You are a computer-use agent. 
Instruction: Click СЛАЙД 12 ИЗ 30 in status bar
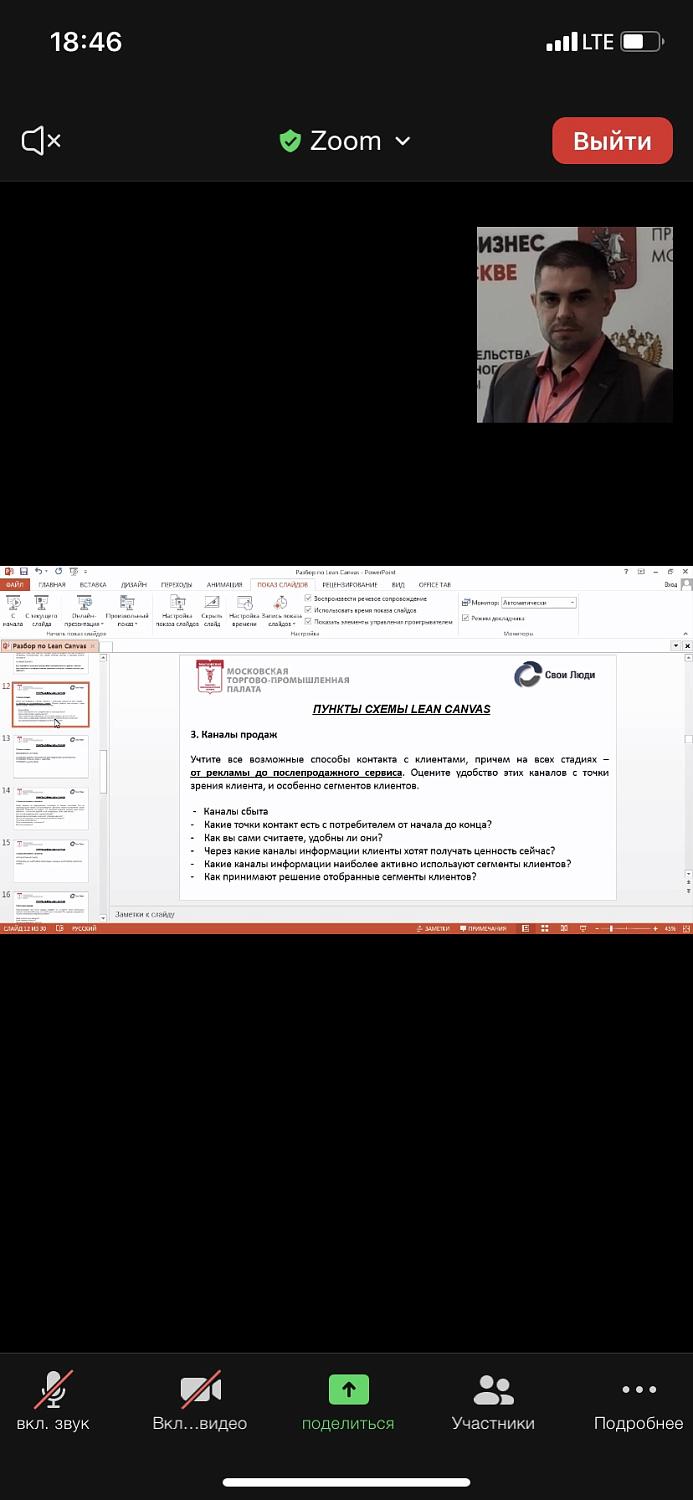[x=24, y=929]
